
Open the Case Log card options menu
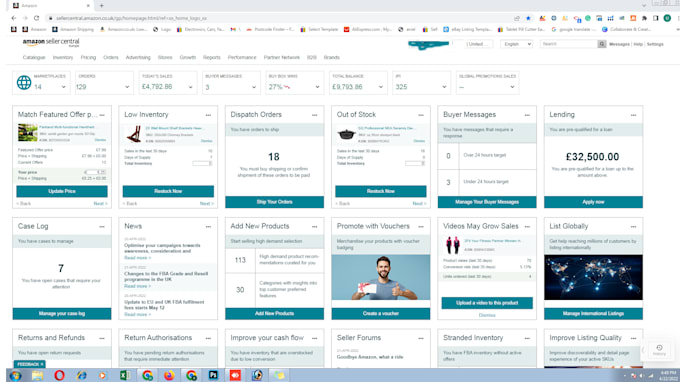coord(102,227)
